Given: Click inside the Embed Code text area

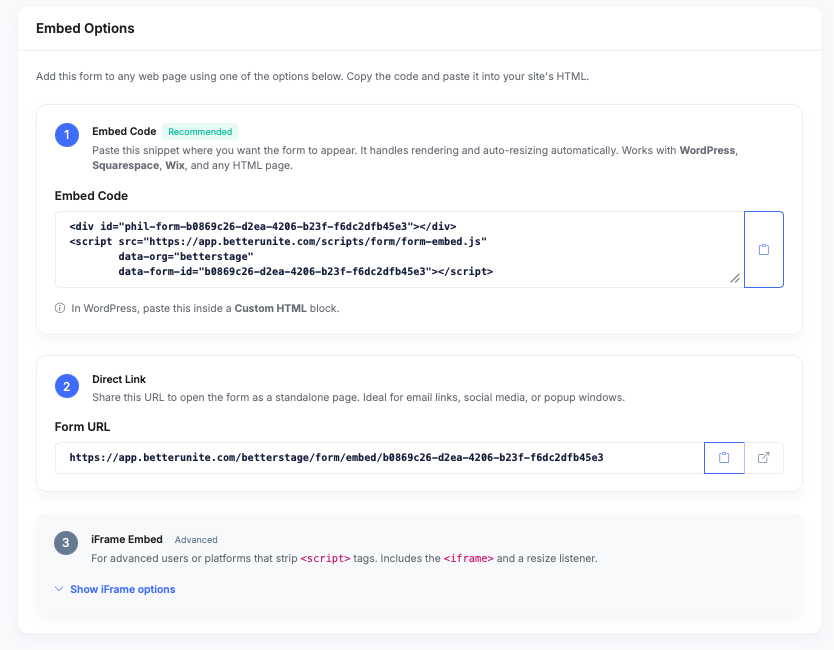Looking at the screenshot, I should 399,249.
